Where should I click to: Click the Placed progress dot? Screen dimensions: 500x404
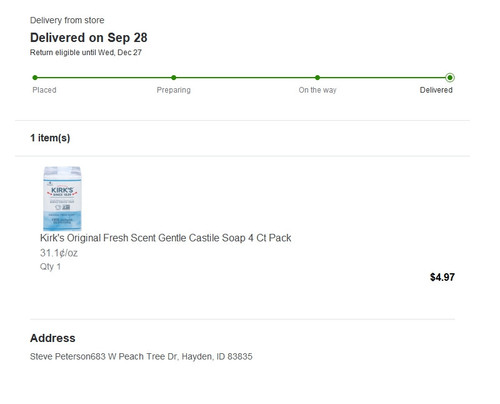click(35, 78)
